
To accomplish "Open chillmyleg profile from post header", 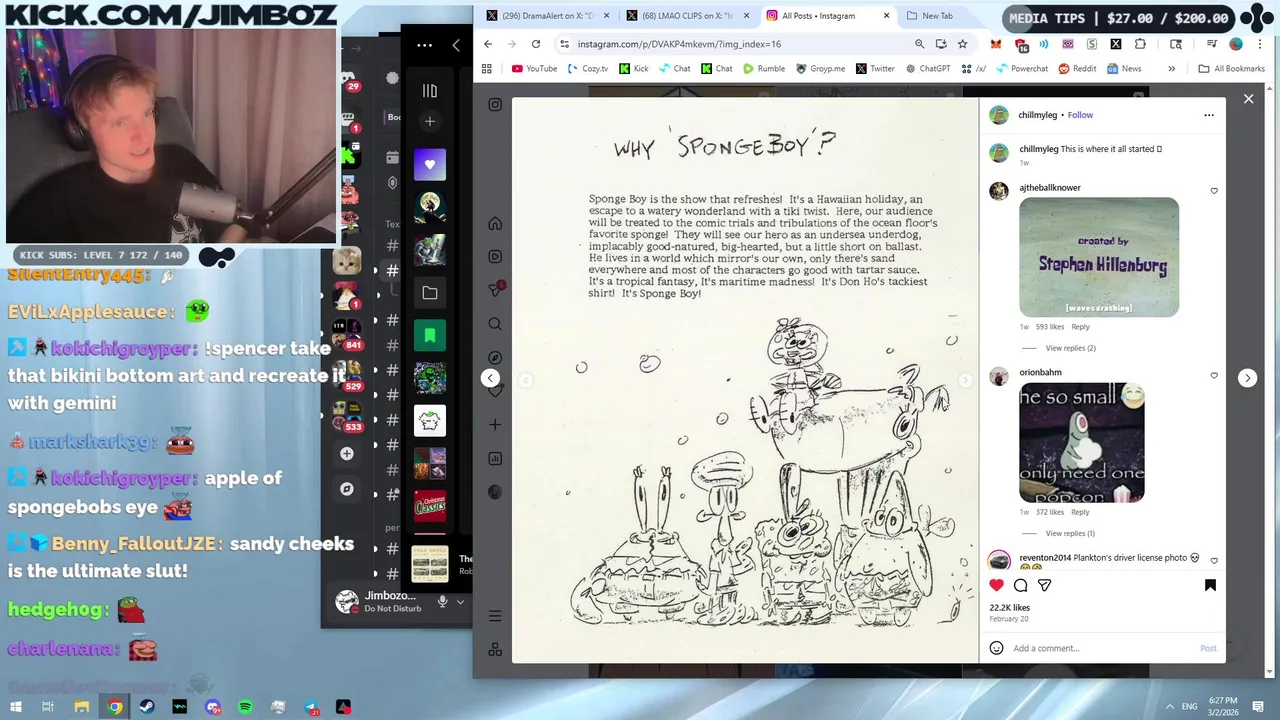I will coord(1038,115).
